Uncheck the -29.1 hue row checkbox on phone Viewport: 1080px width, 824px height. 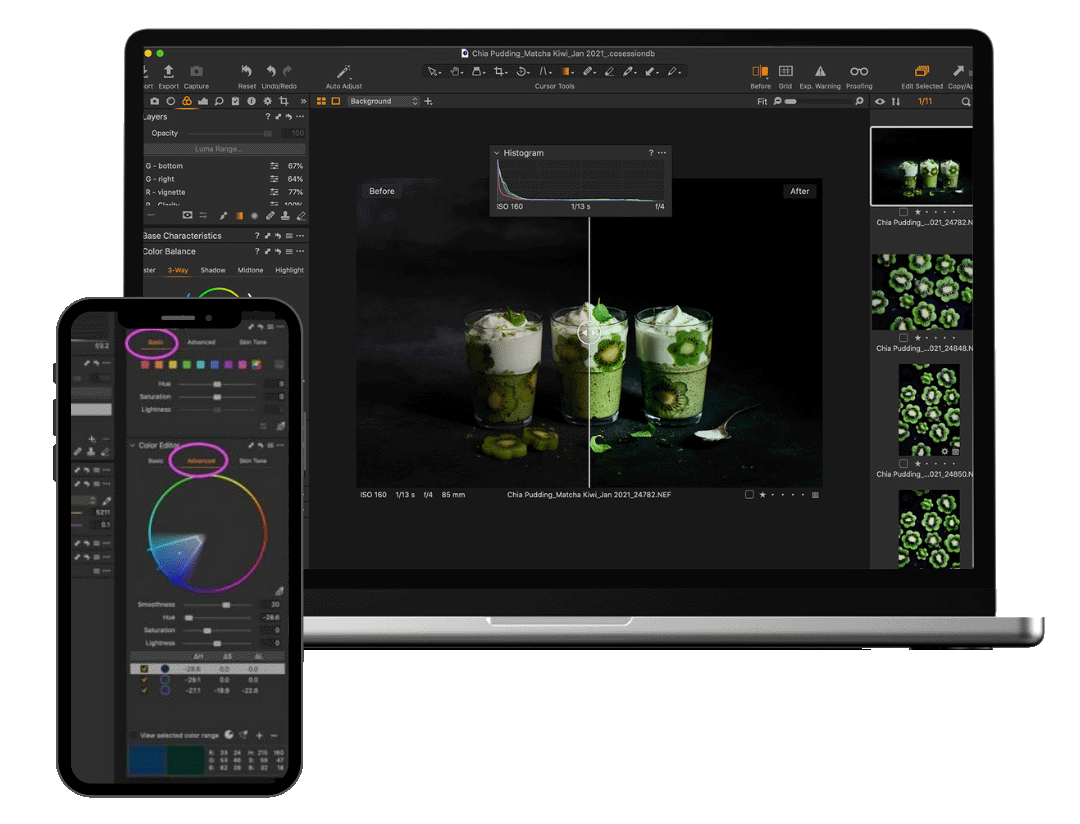(144, 679)
